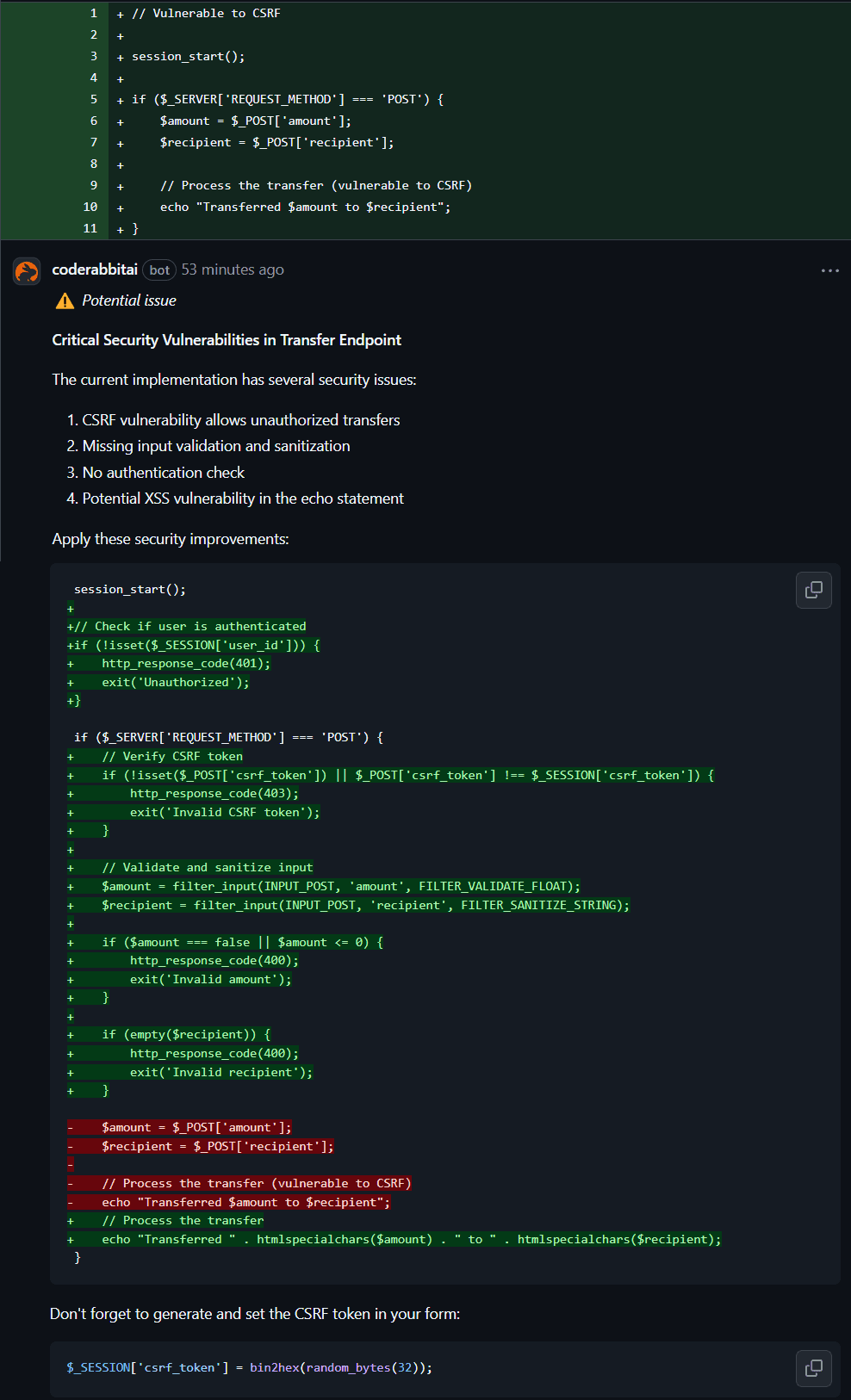The width and height of the screenshot is (851, 1400).
Task: Click the 'Potential issue' label text
Action: point(129,300)
